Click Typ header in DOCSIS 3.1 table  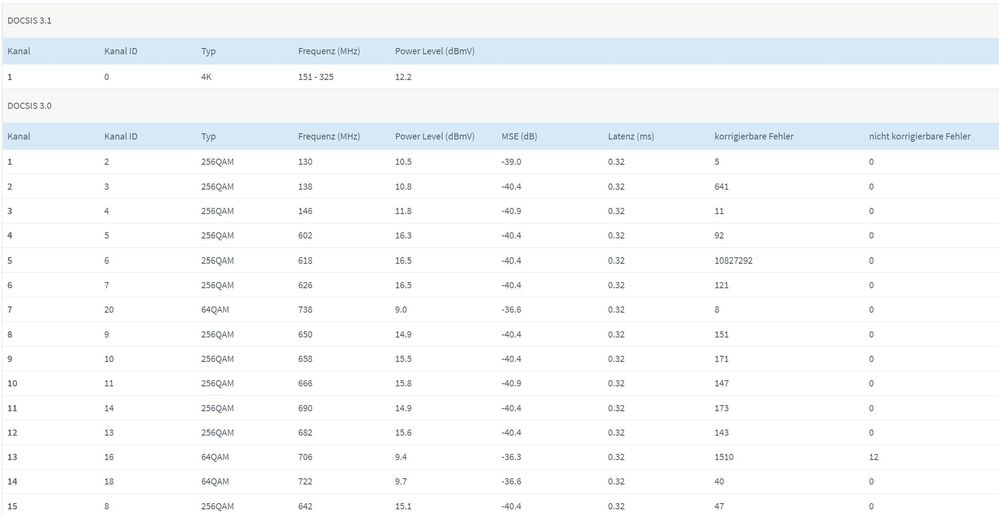[x=208, y=51]
